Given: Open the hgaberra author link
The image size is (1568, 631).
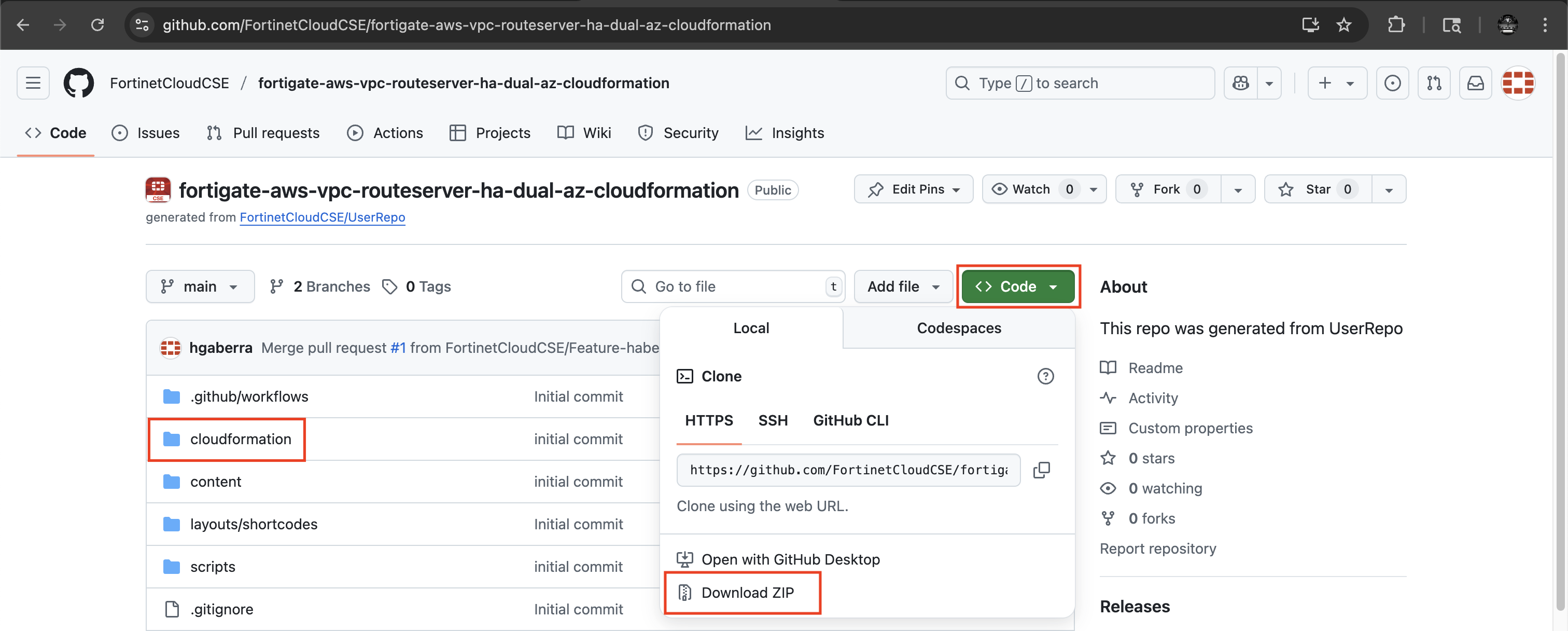Looking at the screenshot, I should 220,348.
